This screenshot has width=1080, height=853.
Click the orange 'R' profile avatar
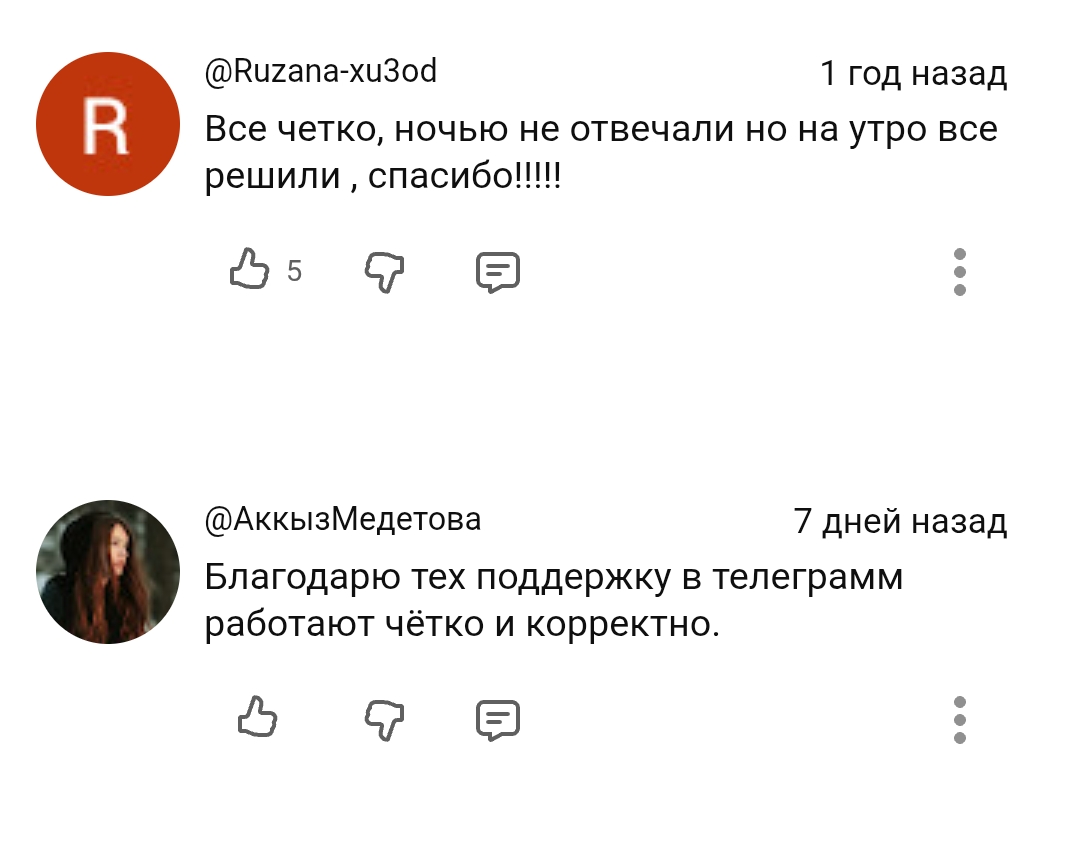tap(108, 124)
